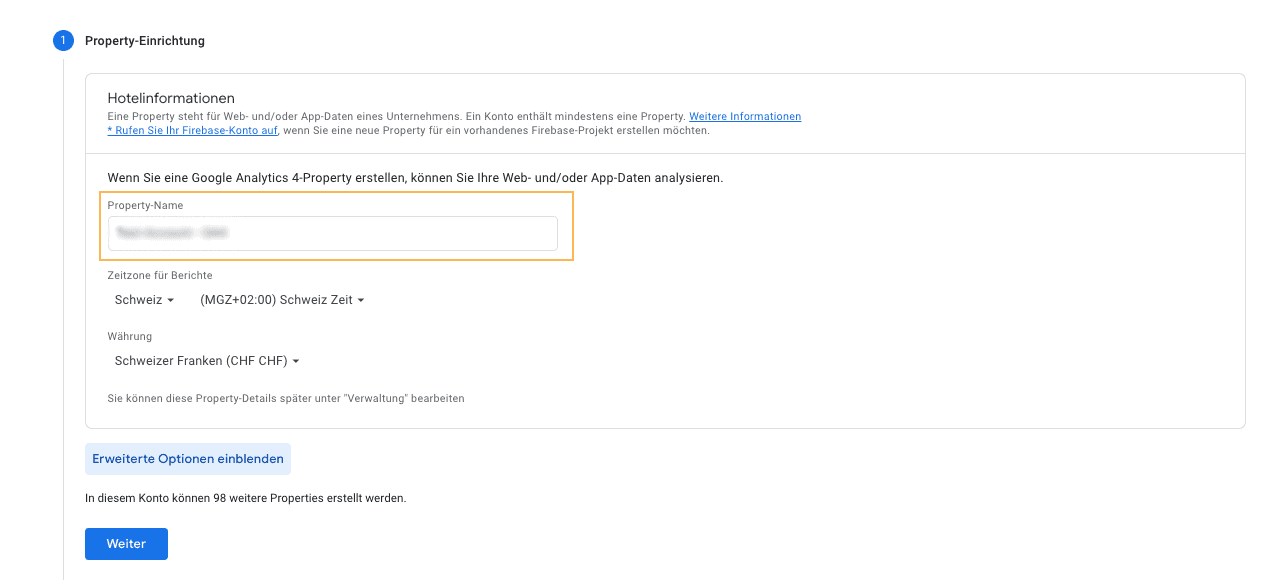
Task: Click the 98 weitere Properties notice text
Action: [246, 498]
